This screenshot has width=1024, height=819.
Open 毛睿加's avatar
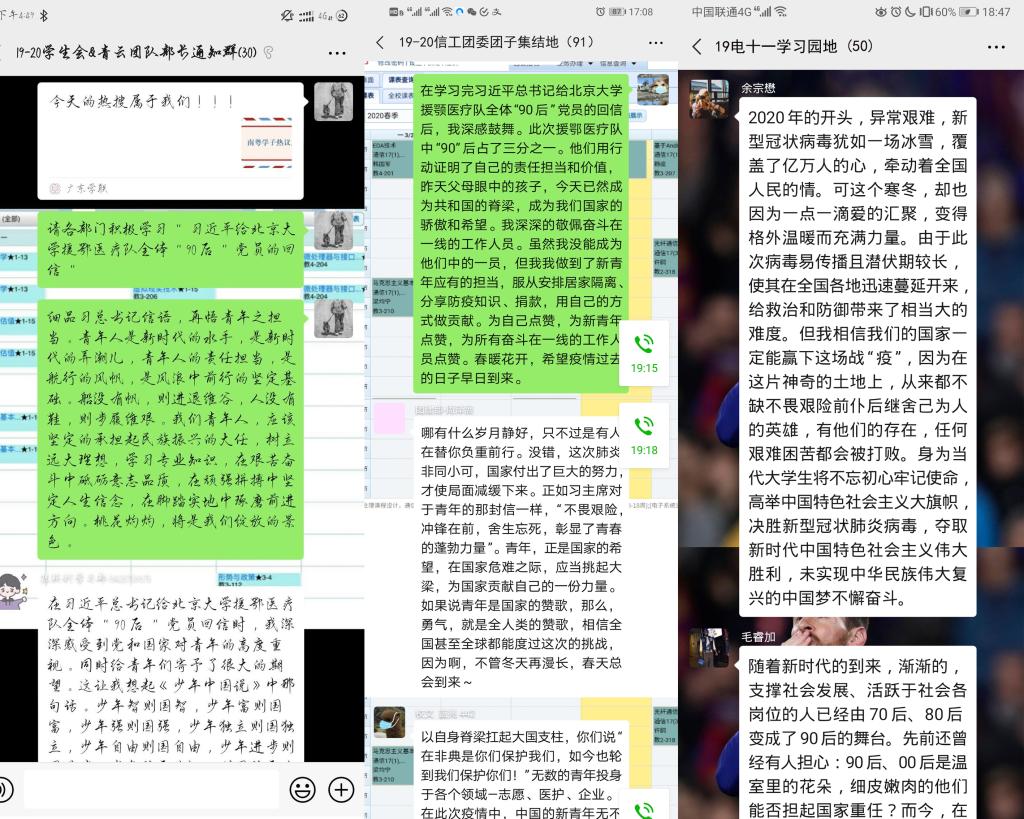pos(709,648)
